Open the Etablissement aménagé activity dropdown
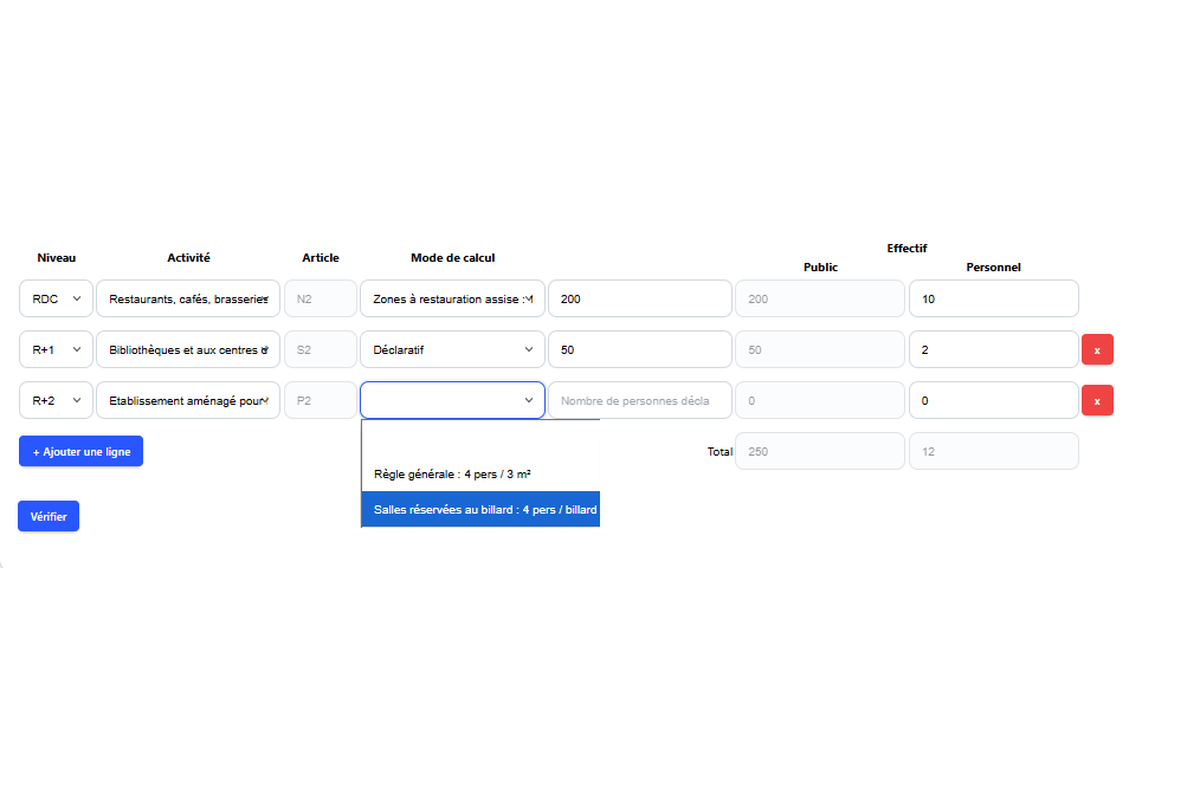Screen dimensions: 1200x800 point(188,401)
